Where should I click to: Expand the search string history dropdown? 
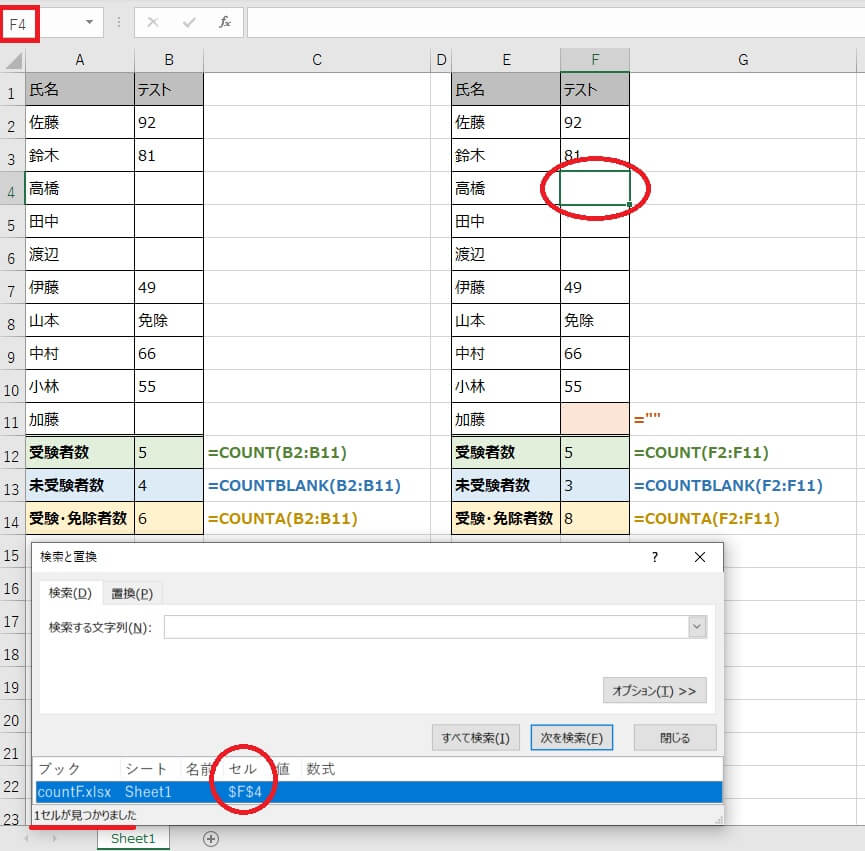(697, 627)
